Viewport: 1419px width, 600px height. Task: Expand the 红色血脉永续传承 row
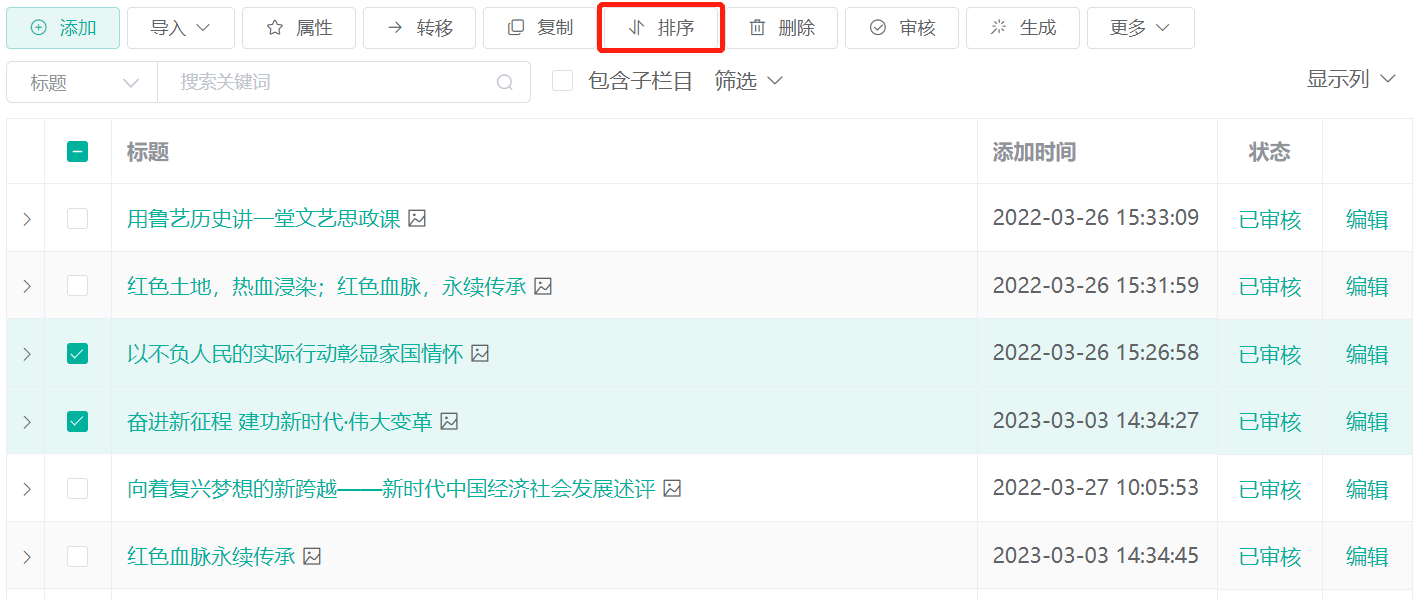[26, 557]
